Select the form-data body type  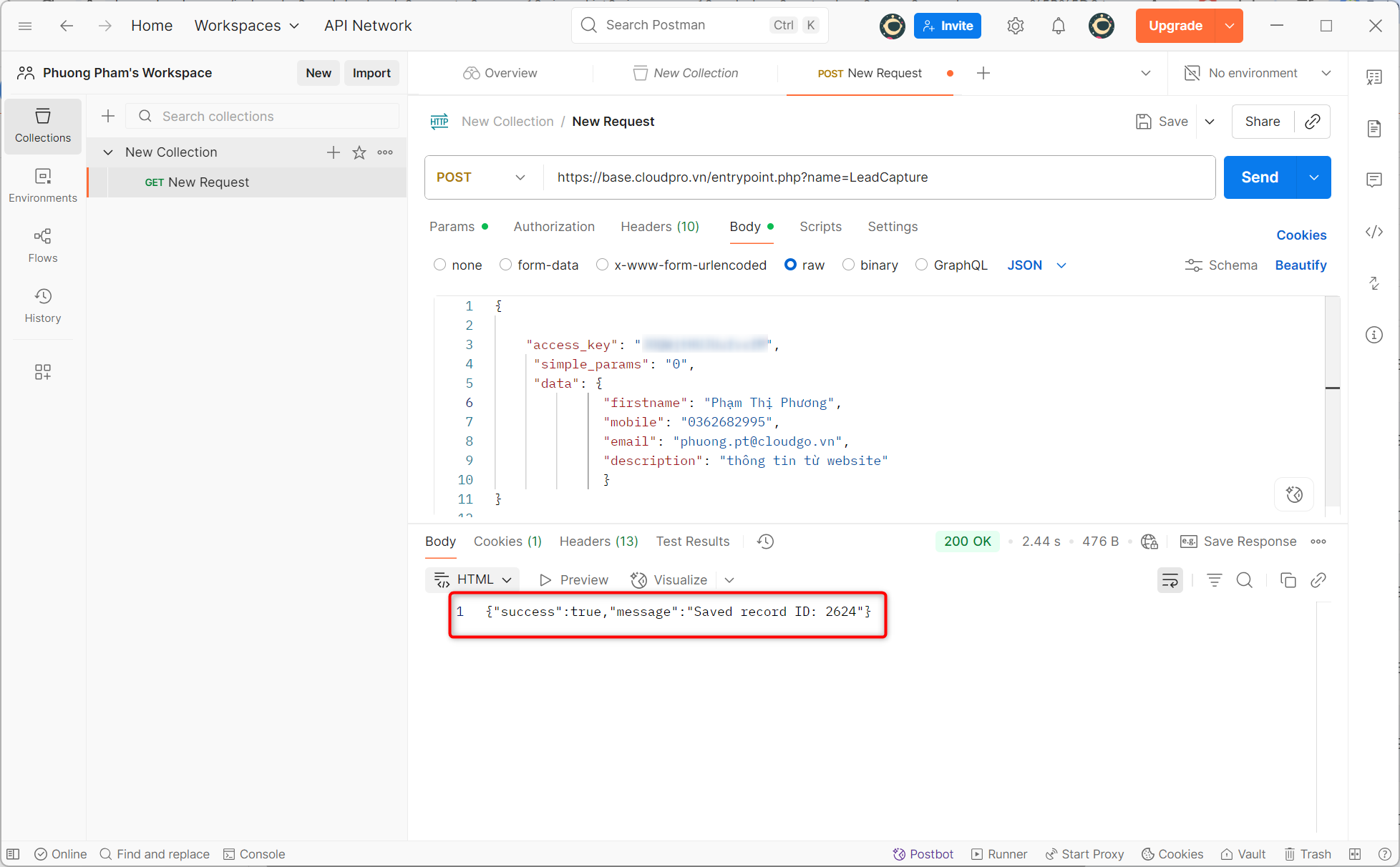(505, 265)
